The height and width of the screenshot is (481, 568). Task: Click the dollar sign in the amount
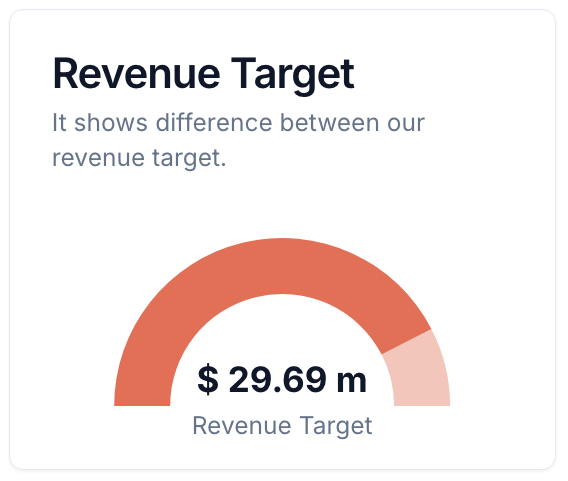point(208,379)
